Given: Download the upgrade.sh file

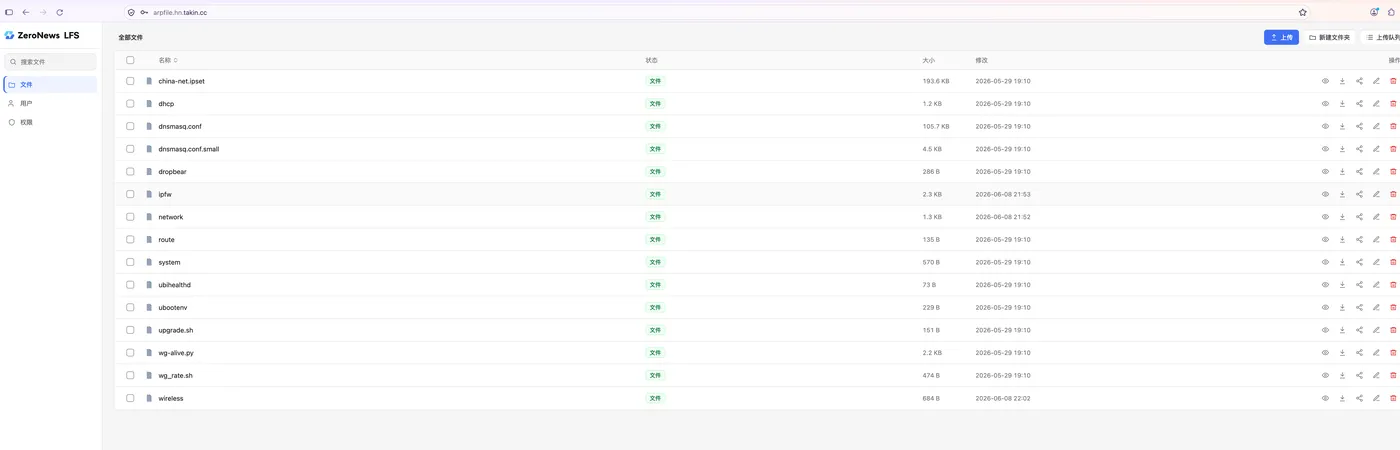Looking at the screenshot, I should pyautogui.click(x=1342, y=330).
